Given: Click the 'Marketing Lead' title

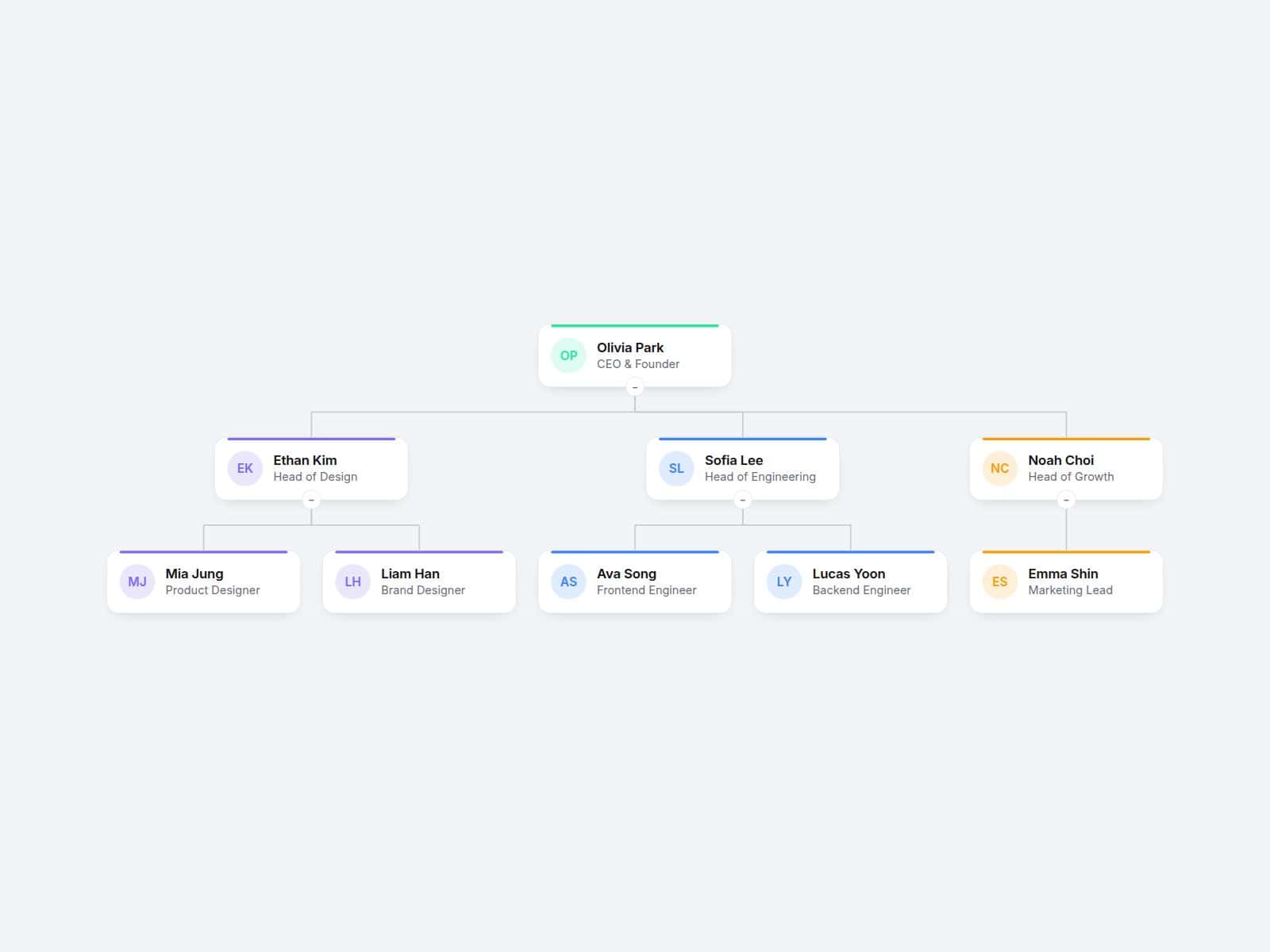Looking at the screenshot, I should pyautogui.click(x=1070, y=590).
